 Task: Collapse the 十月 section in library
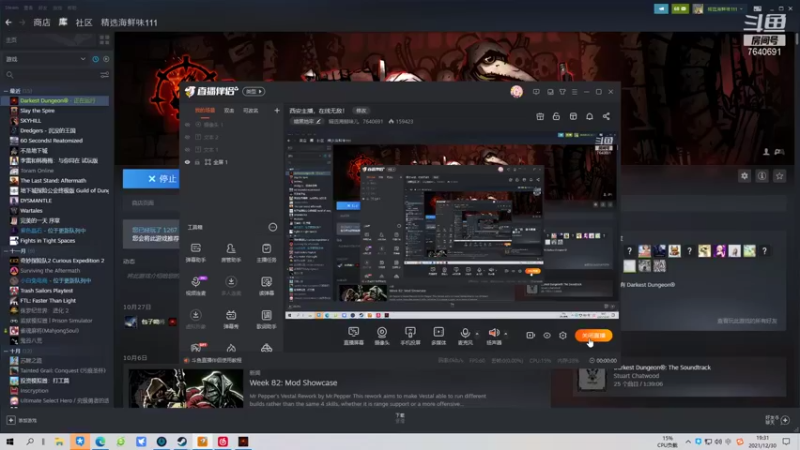coord(6,351)
